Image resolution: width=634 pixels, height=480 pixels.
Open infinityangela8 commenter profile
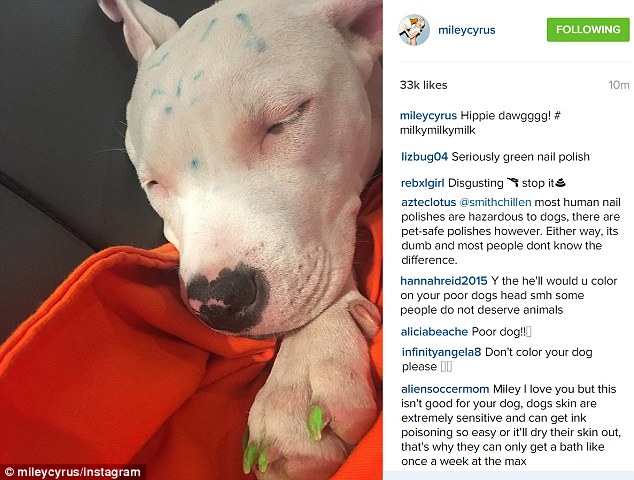click(x=442, y=352)
